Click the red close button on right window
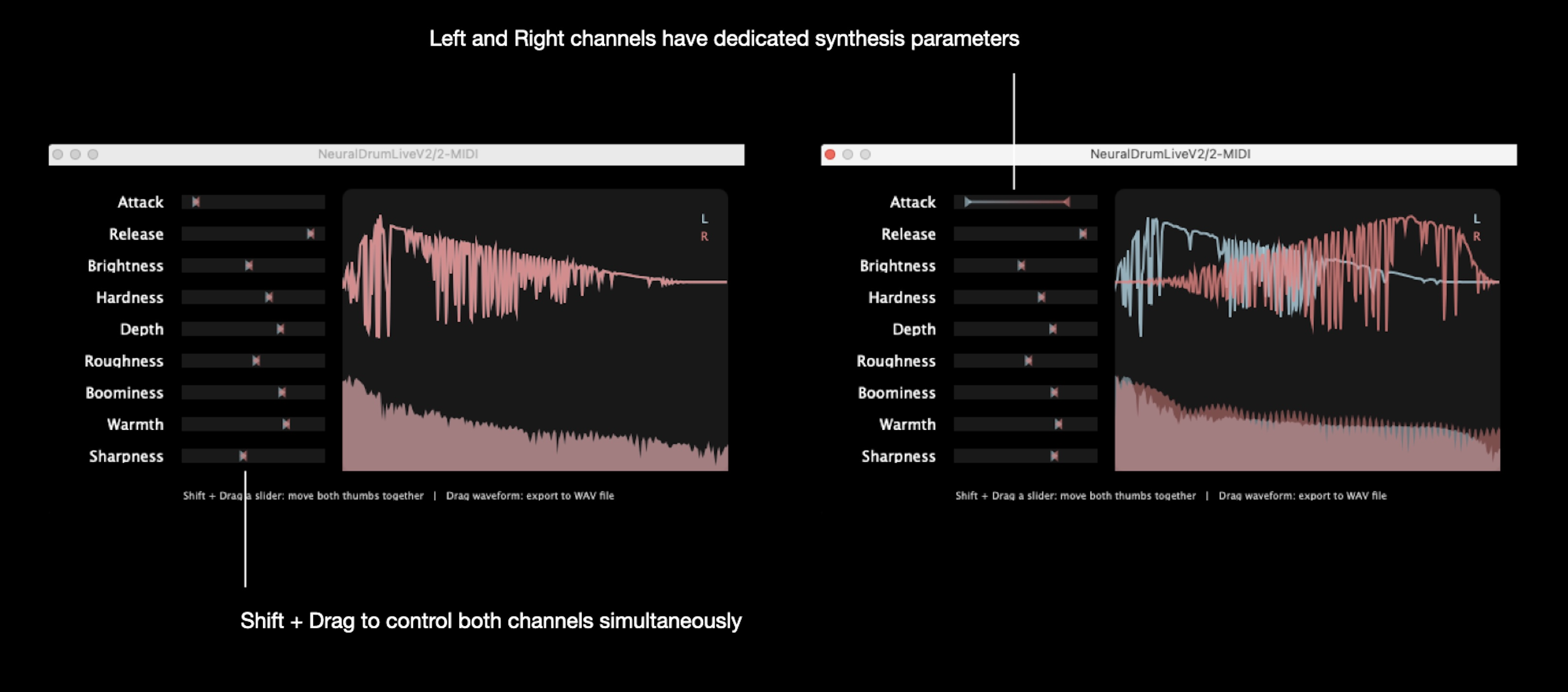The image size is (1568, 692). [830, 155]
